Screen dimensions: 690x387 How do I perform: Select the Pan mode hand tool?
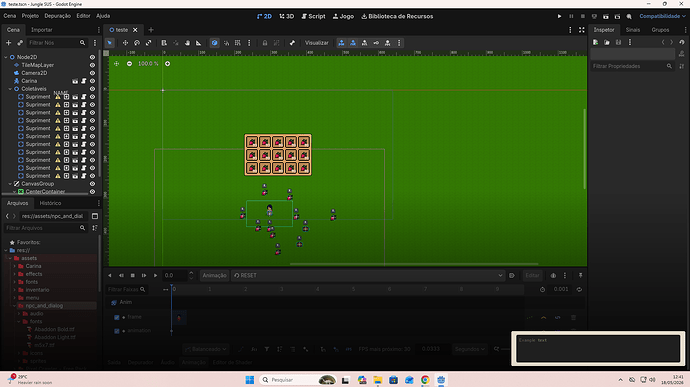pos(187,43)
